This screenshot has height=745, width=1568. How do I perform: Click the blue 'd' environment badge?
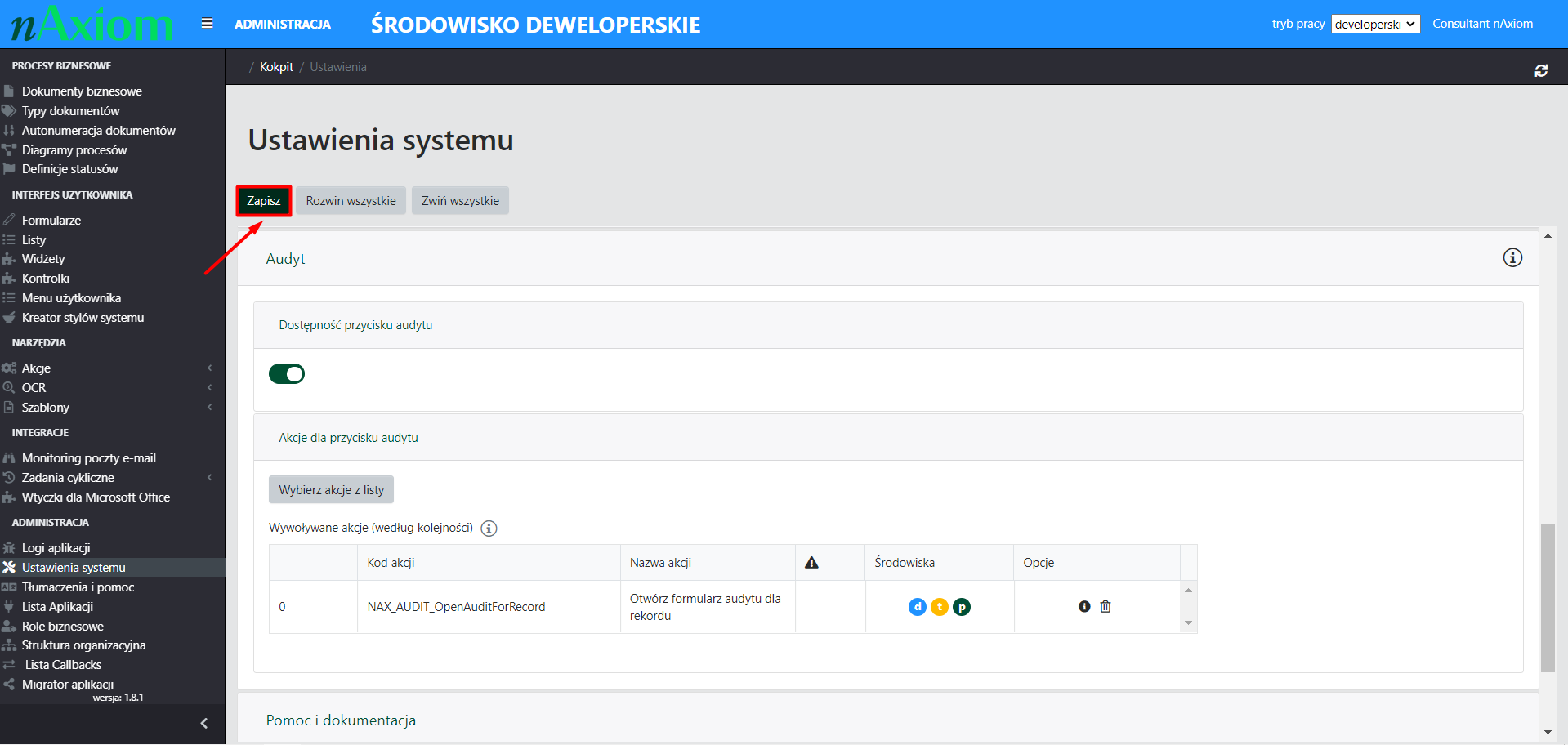(917, 607)
